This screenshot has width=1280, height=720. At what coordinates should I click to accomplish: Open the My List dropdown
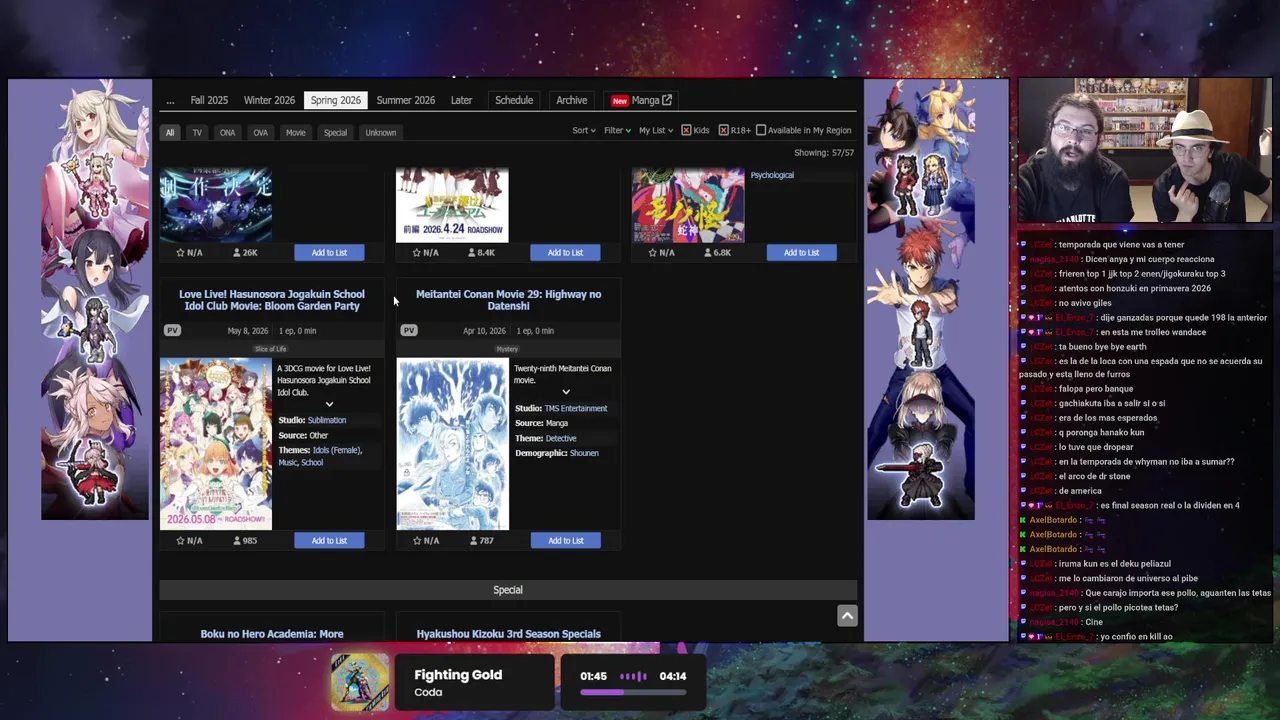(x=656, y=130)
